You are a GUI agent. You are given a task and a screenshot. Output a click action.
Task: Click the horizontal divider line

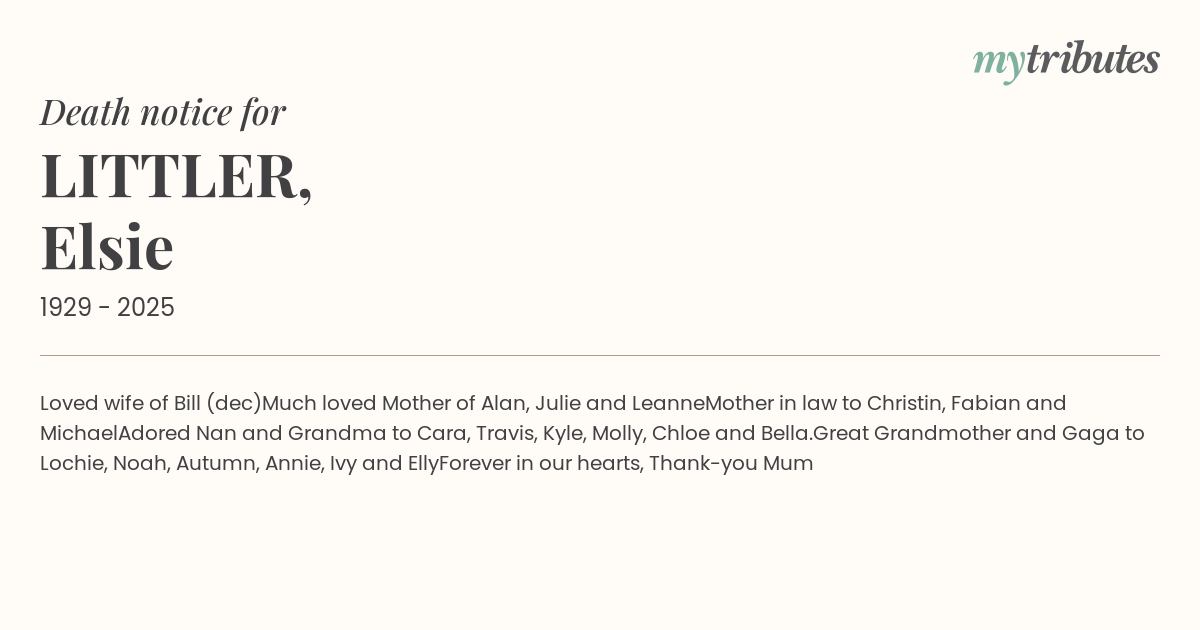pos(600,355)
